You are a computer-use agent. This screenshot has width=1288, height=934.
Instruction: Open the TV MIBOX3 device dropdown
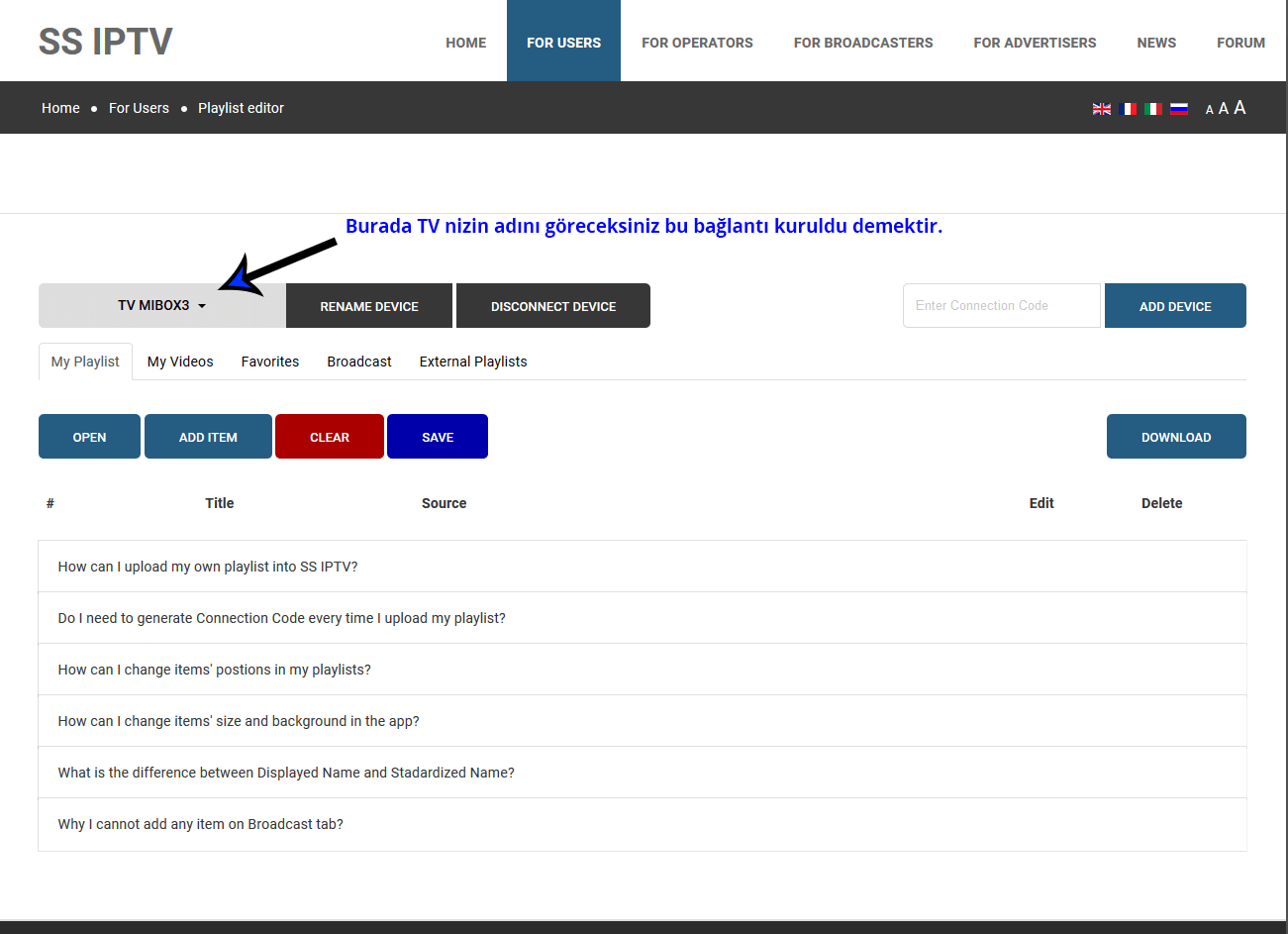[x=162, y=305]
